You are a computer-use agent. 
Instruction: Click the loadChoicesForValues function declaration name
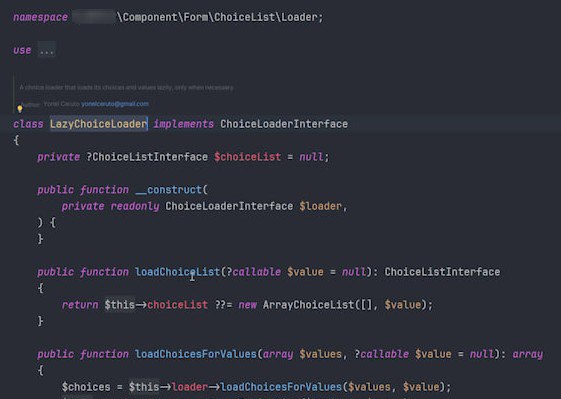(196, 354)
